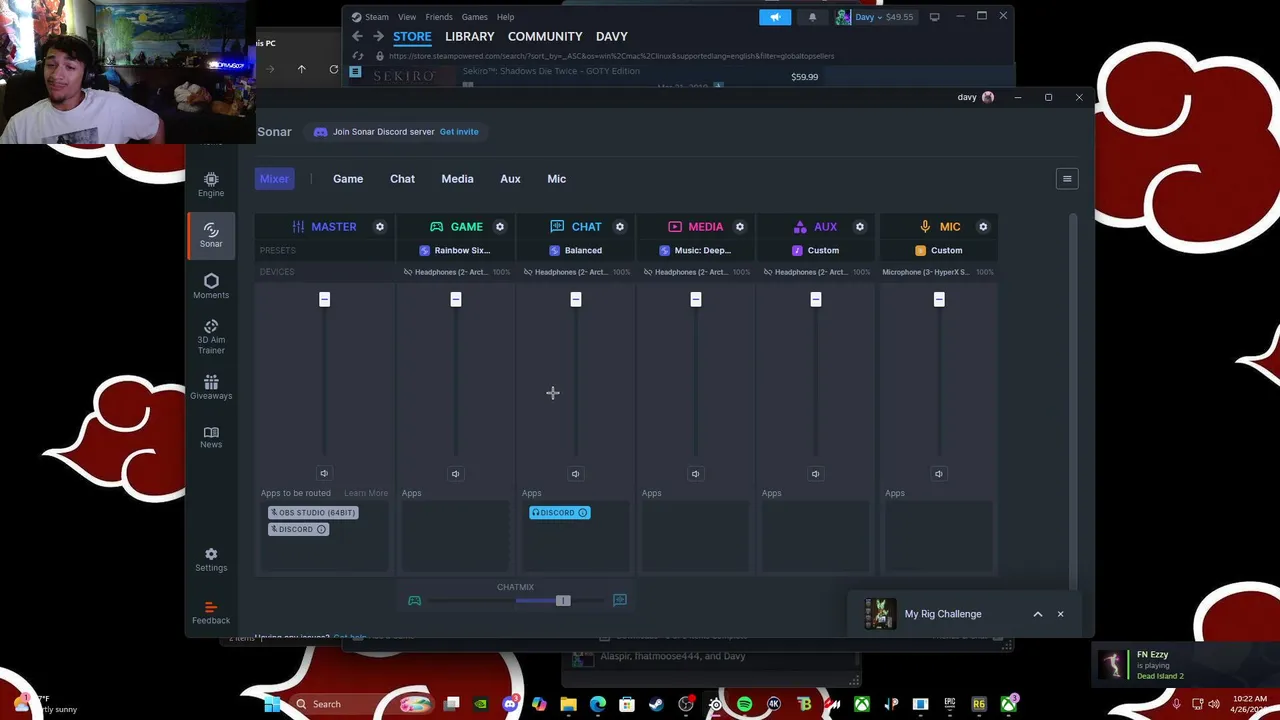Open AUX channel settings gear
Image resolution: width=1280 pixels, height=720 pixels.
[860, 227]
